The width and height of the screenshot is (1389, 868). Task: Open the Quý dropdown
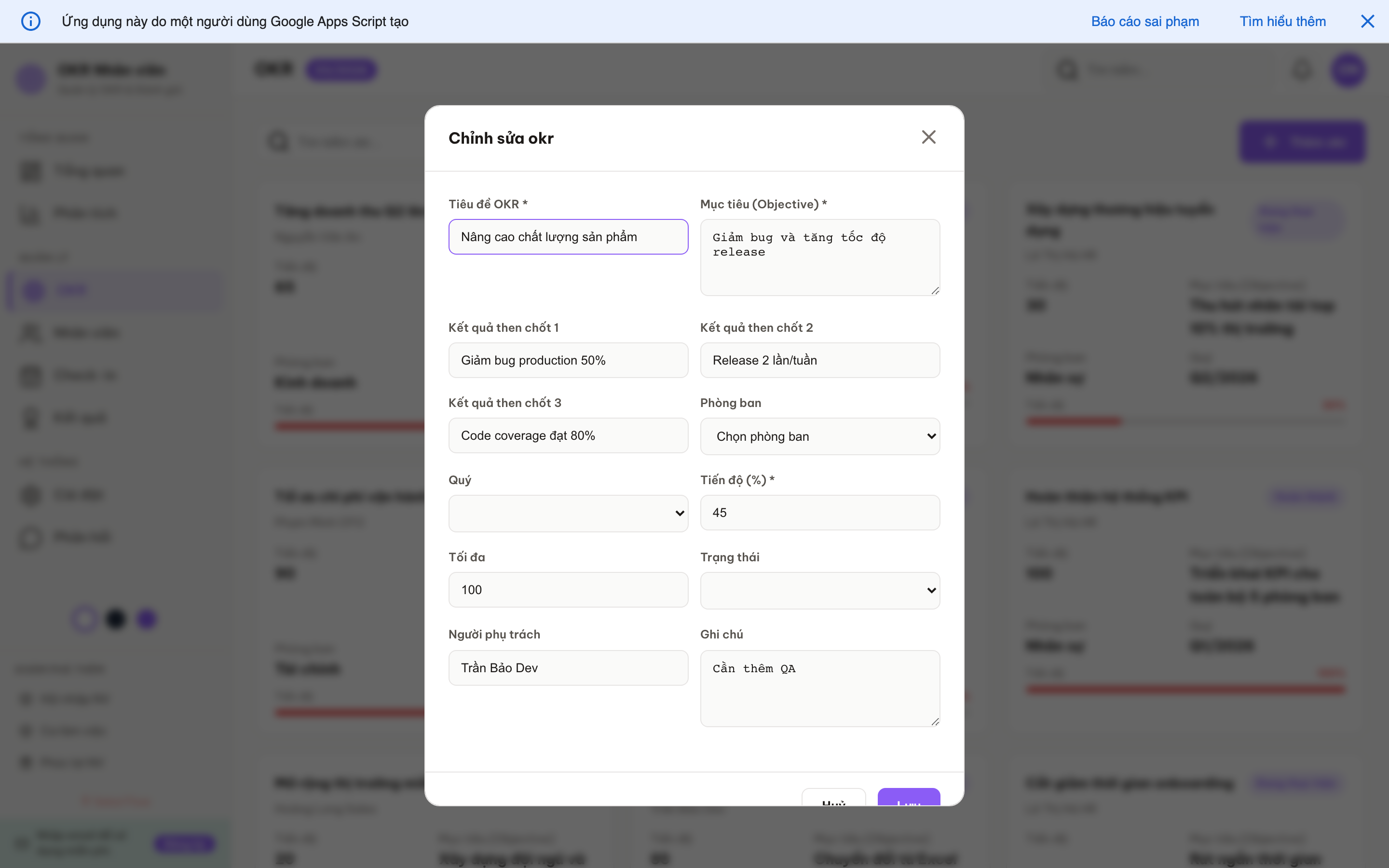click(568, 513)
